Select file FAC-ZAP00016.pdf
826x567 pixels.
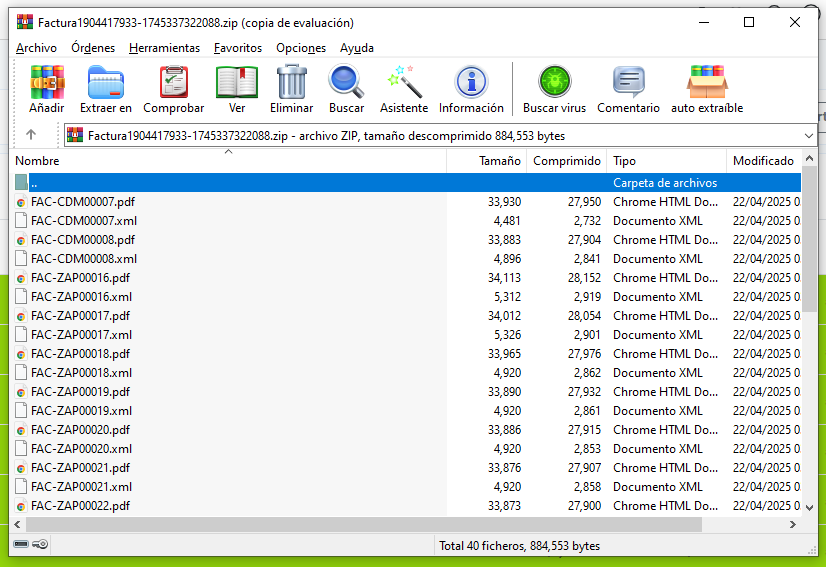(80, 278)
